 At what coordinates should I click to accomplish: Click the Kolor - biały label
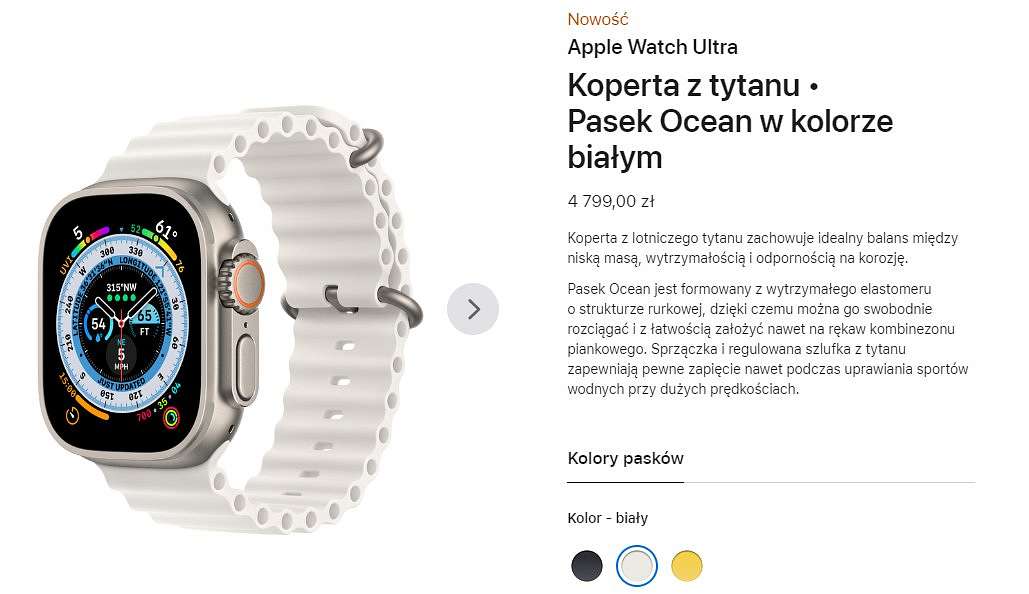pos(608,518)
